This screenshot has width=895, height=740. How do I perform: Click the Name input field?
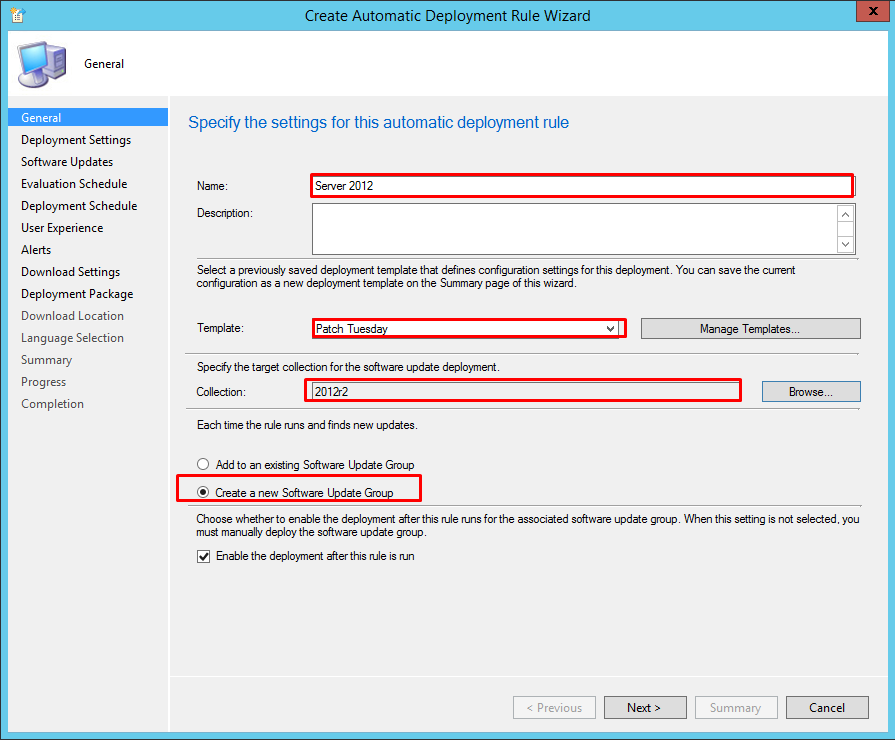coord(580,185)
